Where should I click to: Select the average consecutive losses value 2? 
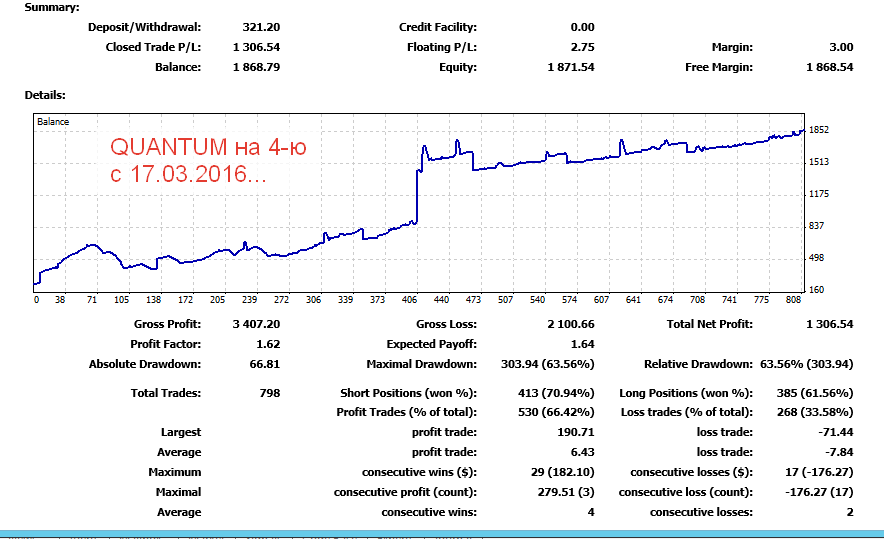[x=850, y=512]
